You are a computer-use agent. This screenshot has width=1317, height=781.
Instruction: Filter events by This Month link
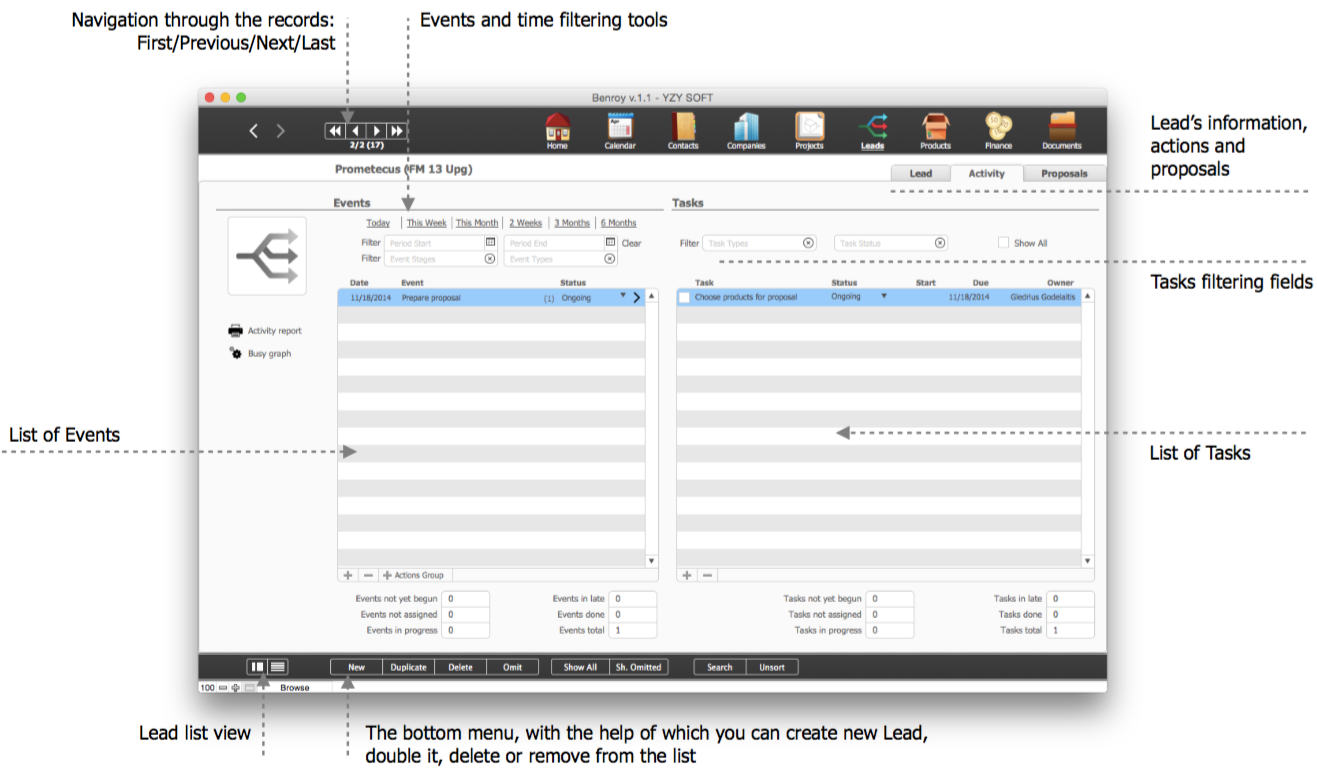pyautogui.click(x=477, y=223)
